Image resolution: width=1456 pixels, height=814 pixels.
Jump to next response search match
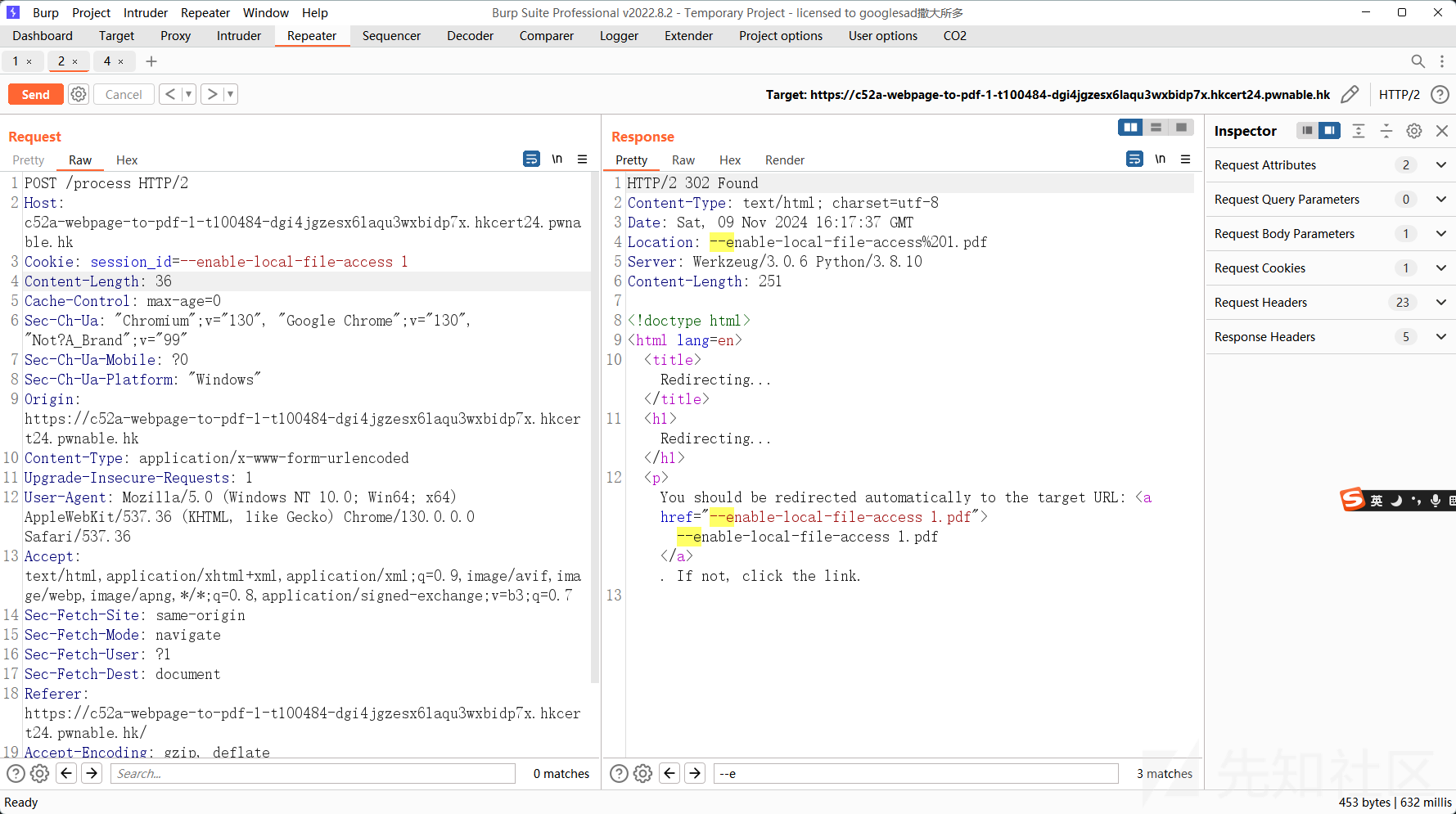(696, 773)
